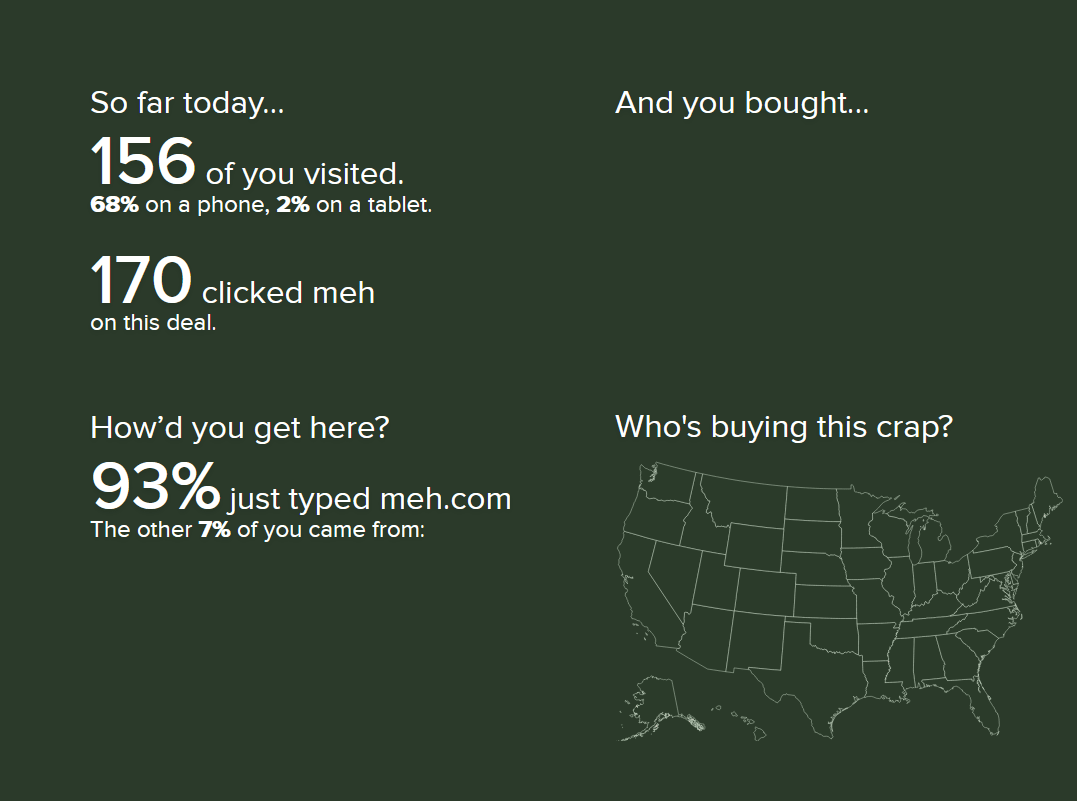
Task: Click the "2% on a tablet" statistic
Action: click(x=355, y=206)
